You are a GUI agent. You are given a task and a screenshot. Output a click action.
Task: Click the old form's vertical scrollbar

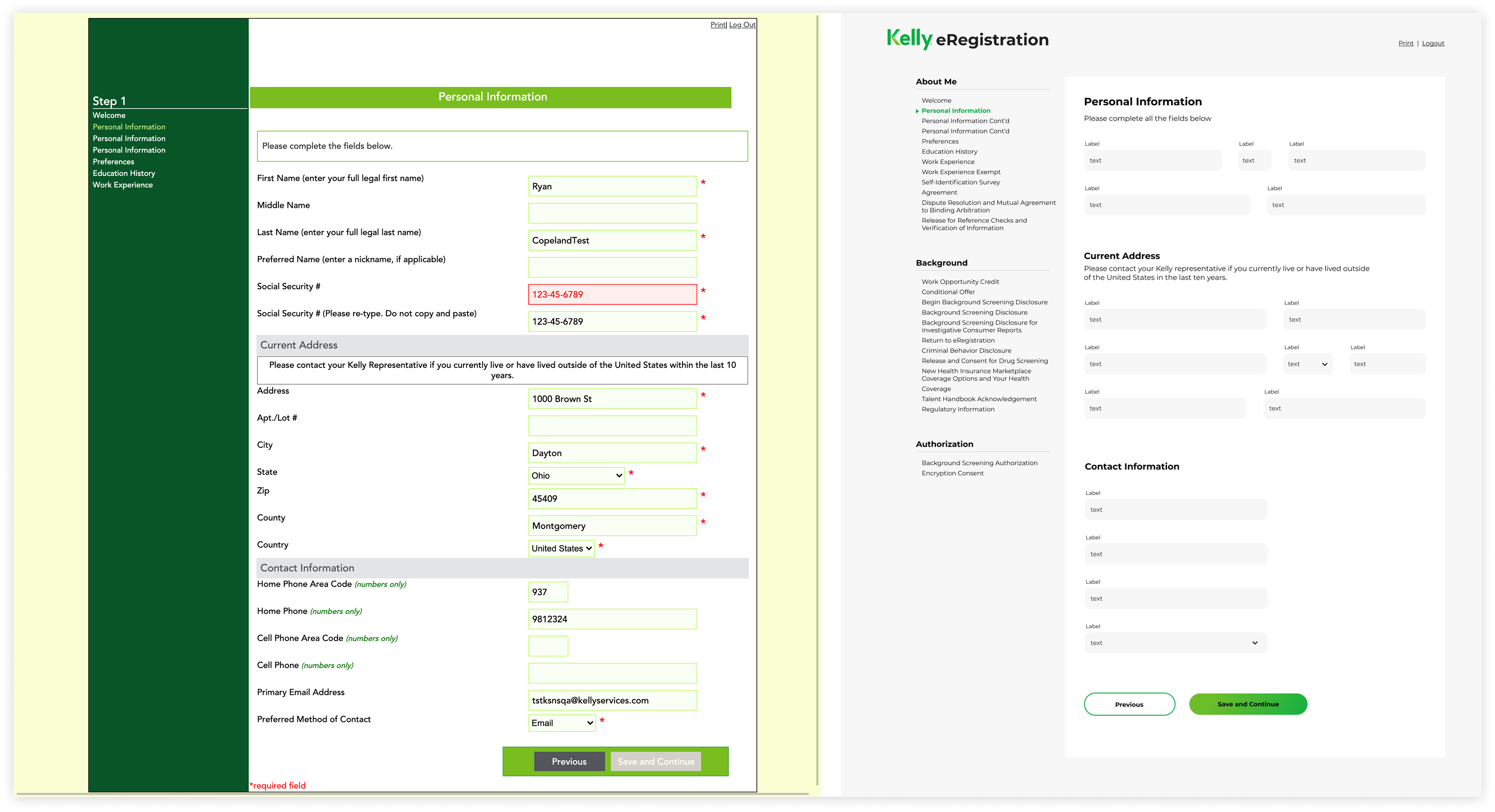click(817, 401)
